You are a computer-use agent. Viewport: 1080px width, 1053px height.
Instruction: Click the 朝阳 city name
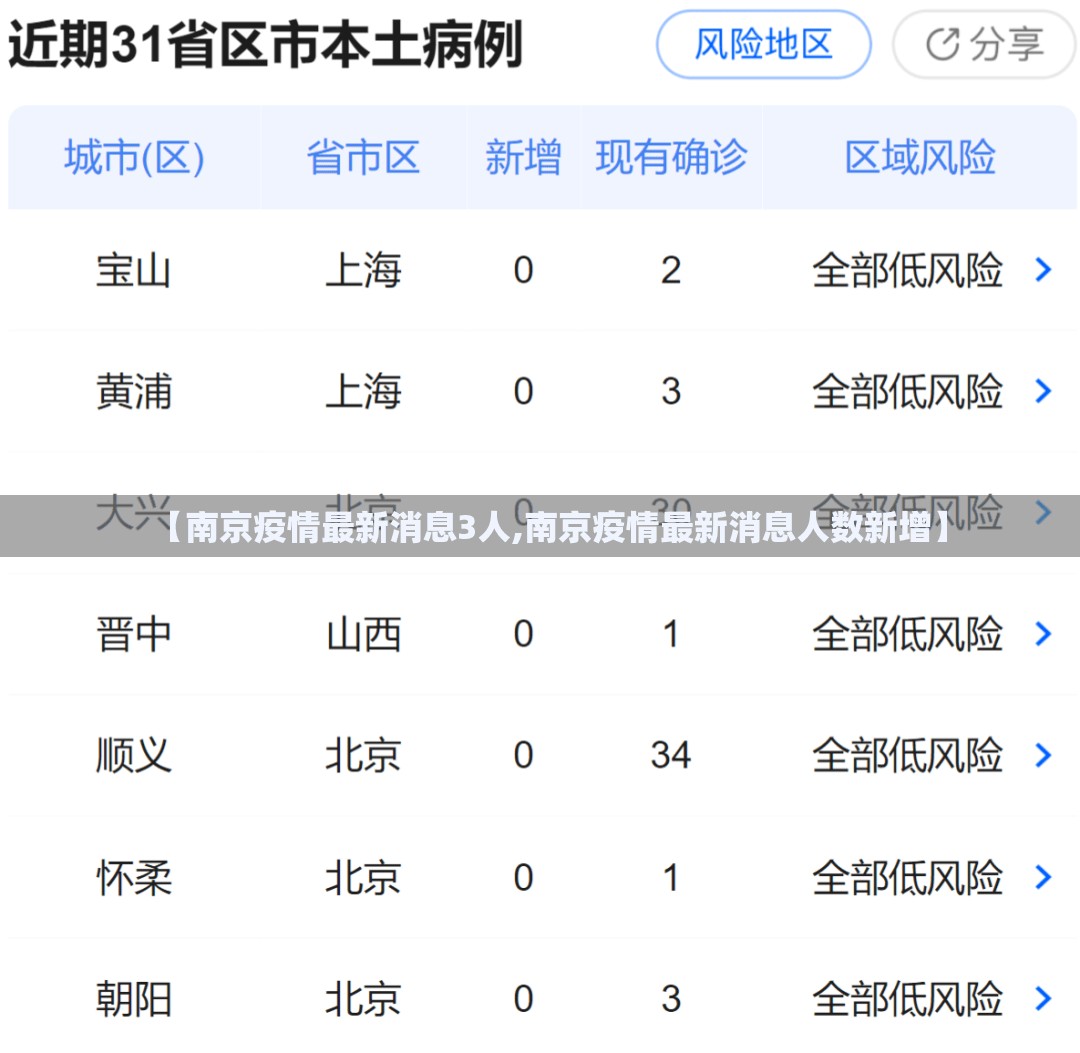pos(134,999)
